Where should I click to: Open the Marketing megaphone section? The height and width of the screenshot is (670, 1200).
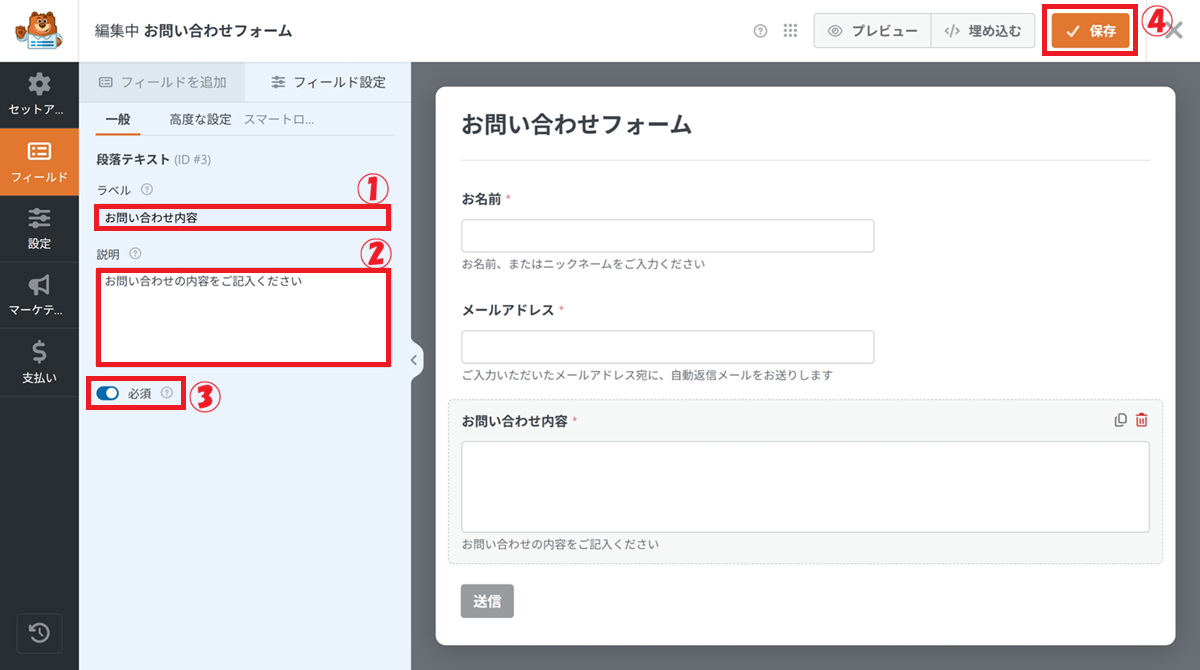[39, 295]
